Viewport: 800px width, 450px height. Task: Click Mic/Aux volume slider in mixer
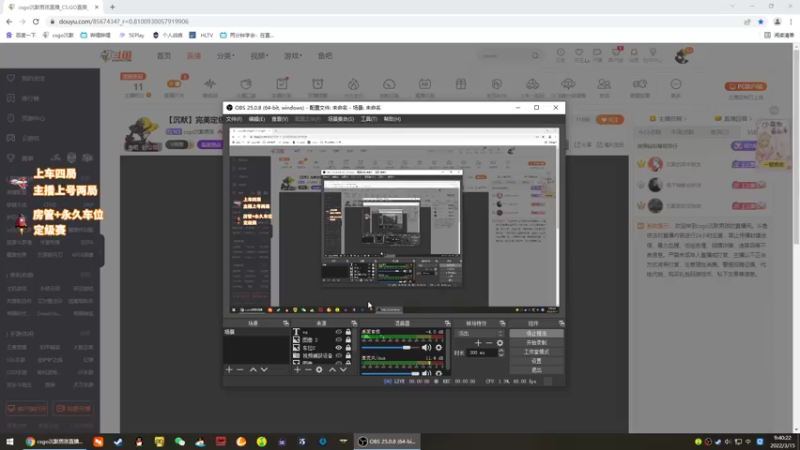pos(390,373)
